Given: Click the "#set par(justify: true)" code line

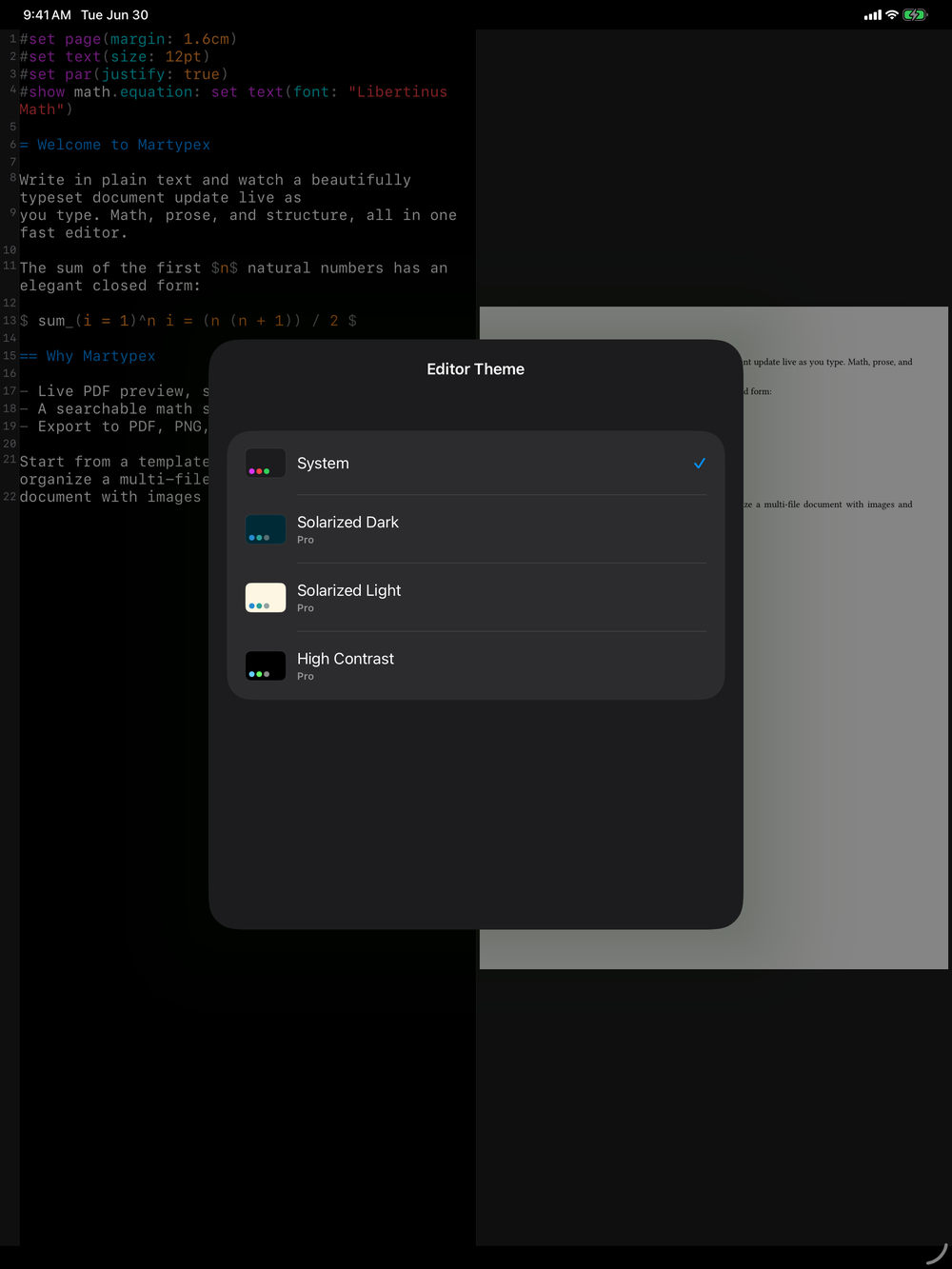Looking at the screenshot, I should [x=124, y=74].
